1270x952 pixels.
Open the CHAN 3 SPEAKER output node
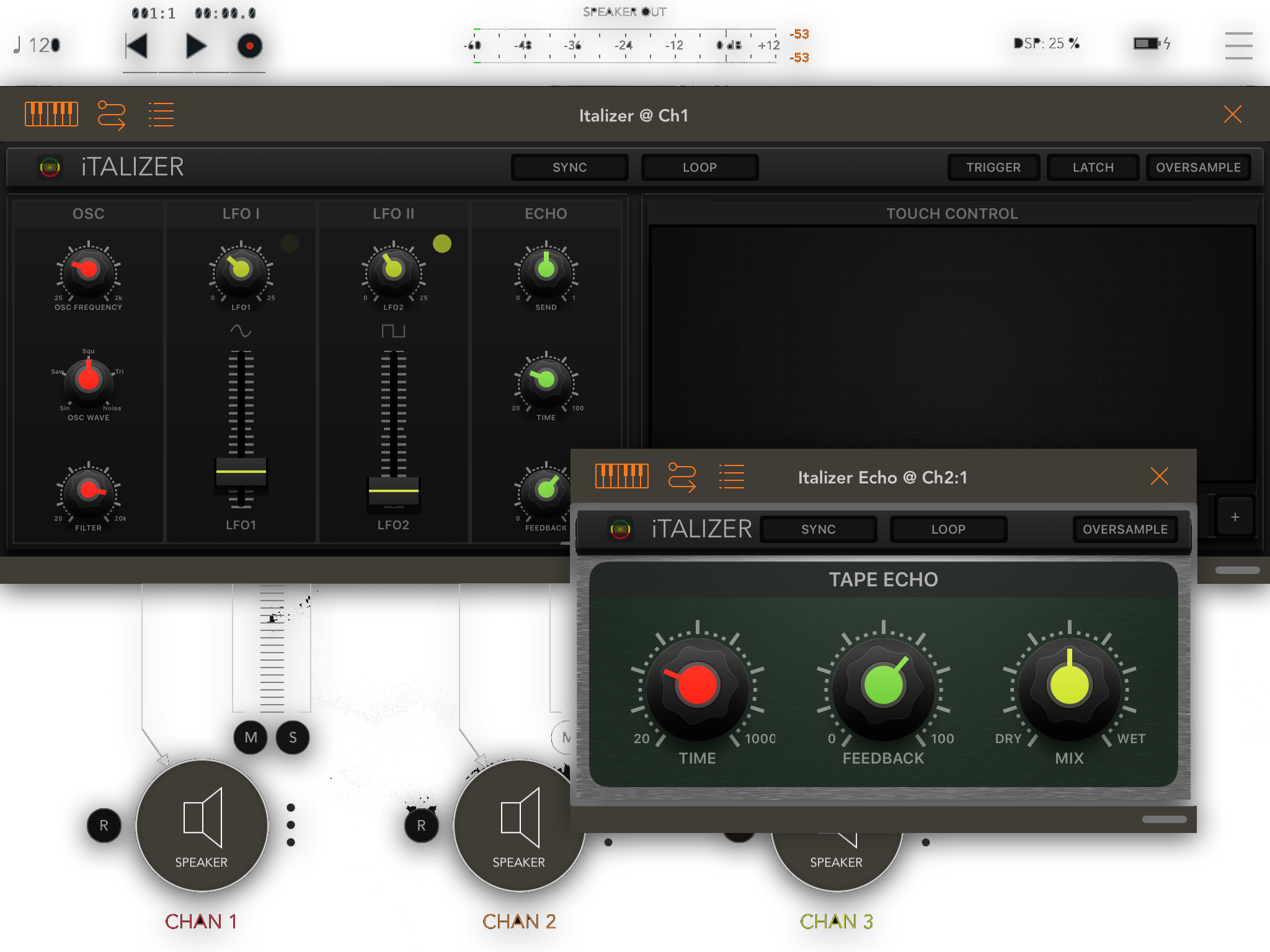point(836,862)
